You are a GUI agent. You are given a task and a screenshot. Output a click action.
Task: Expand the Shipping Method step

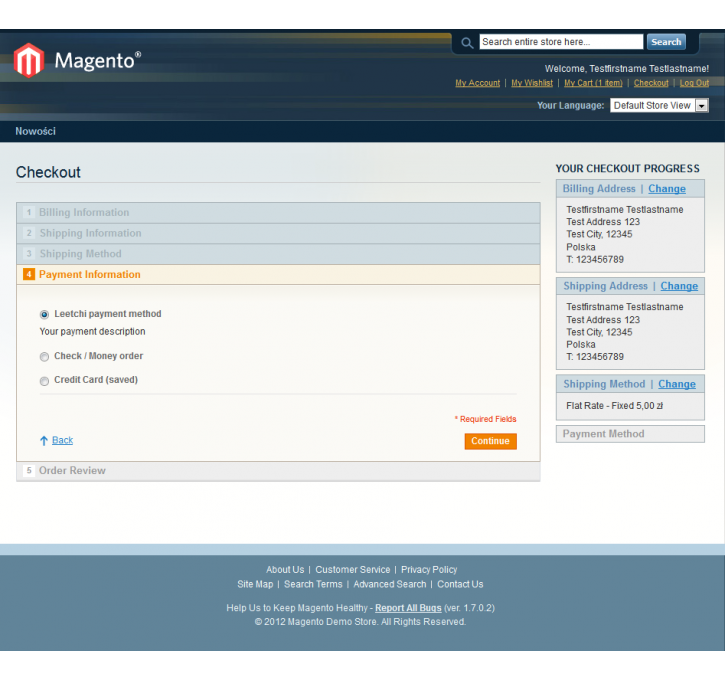click(x=278, y=254)
